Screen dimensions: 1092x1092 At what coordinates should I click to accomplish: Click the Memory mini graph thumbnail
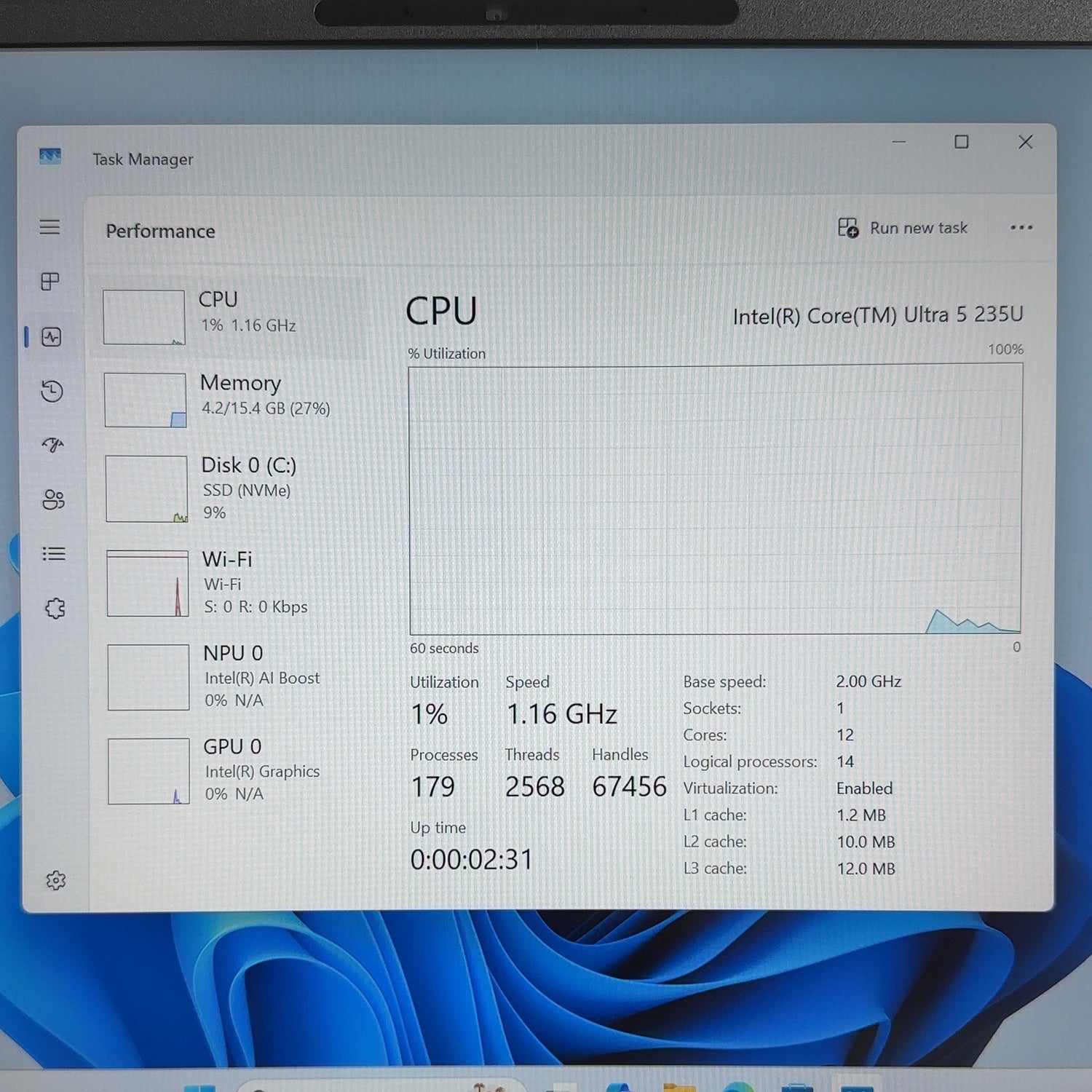145,400
